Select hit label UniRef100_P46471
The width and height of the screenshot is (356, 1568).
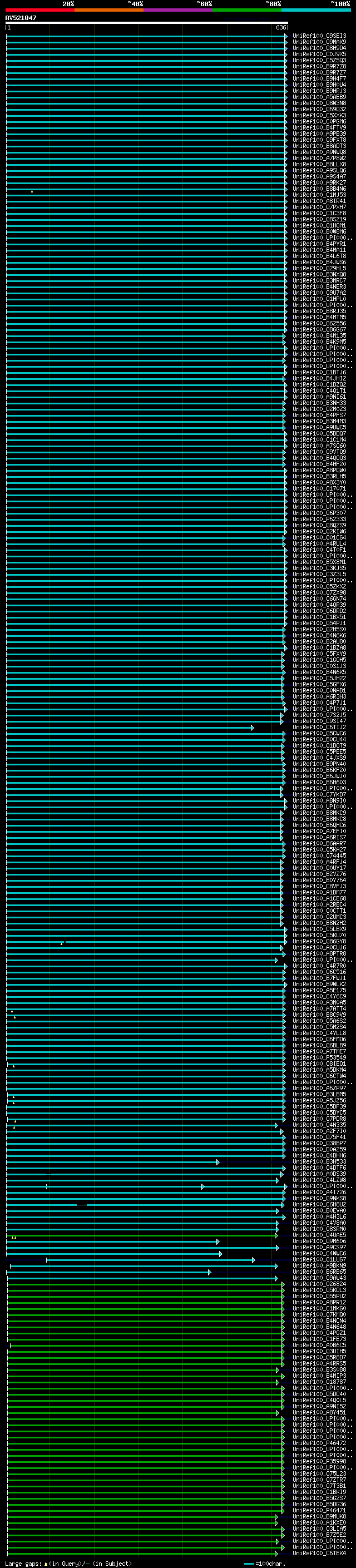point(319,1511)
